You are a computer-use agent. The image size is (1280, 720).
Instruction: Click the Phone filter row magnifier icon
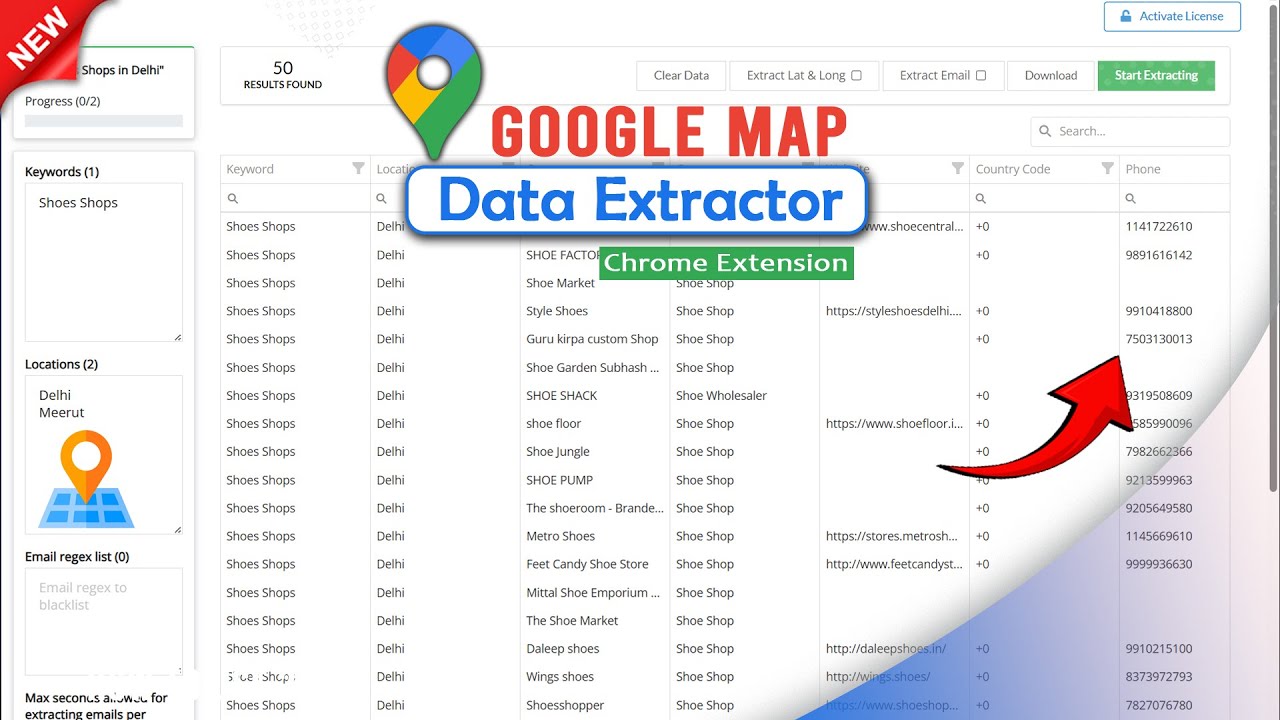click(x=1131, y=199)
